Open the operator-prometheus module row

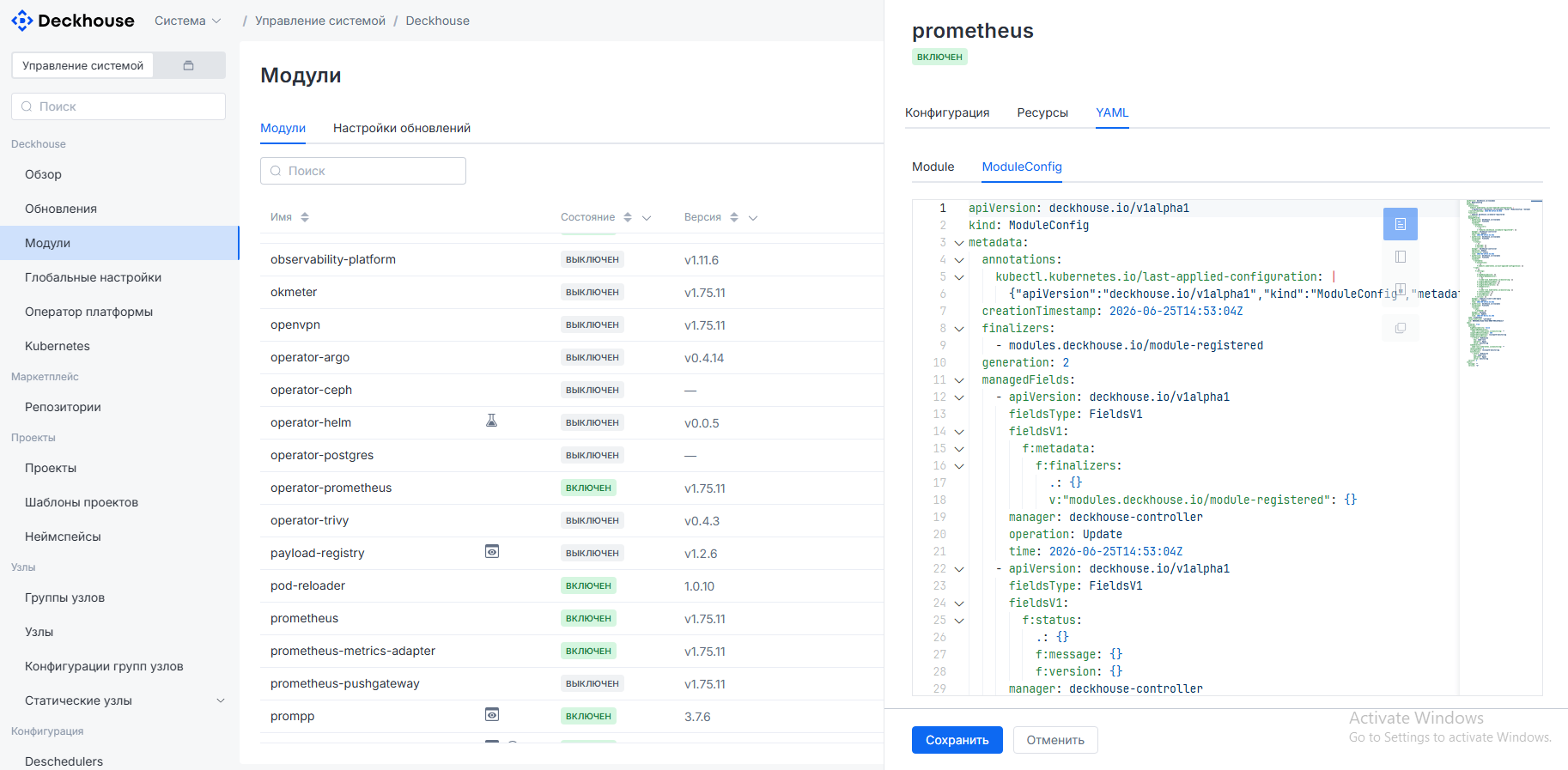click(572, 488)
